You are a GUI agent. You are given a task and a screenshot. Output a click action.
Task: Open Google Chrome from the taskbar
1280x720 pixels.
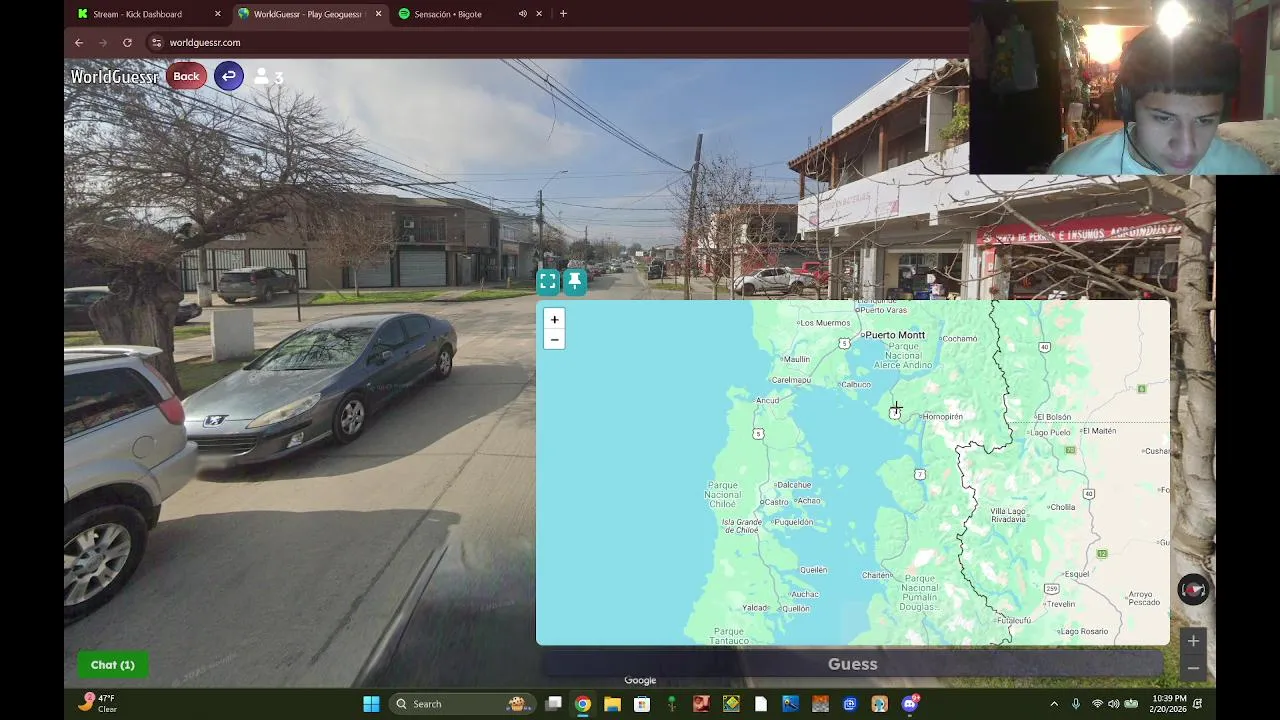pos(582,704)
